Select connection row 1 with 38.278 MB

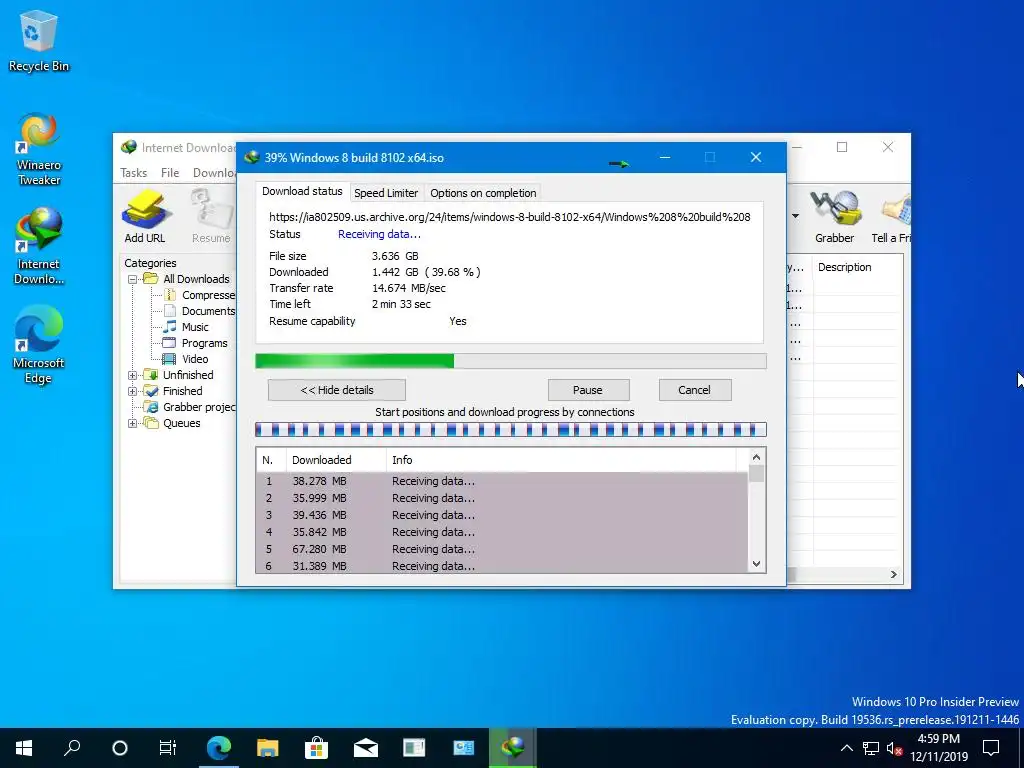(x=502, y=481)
